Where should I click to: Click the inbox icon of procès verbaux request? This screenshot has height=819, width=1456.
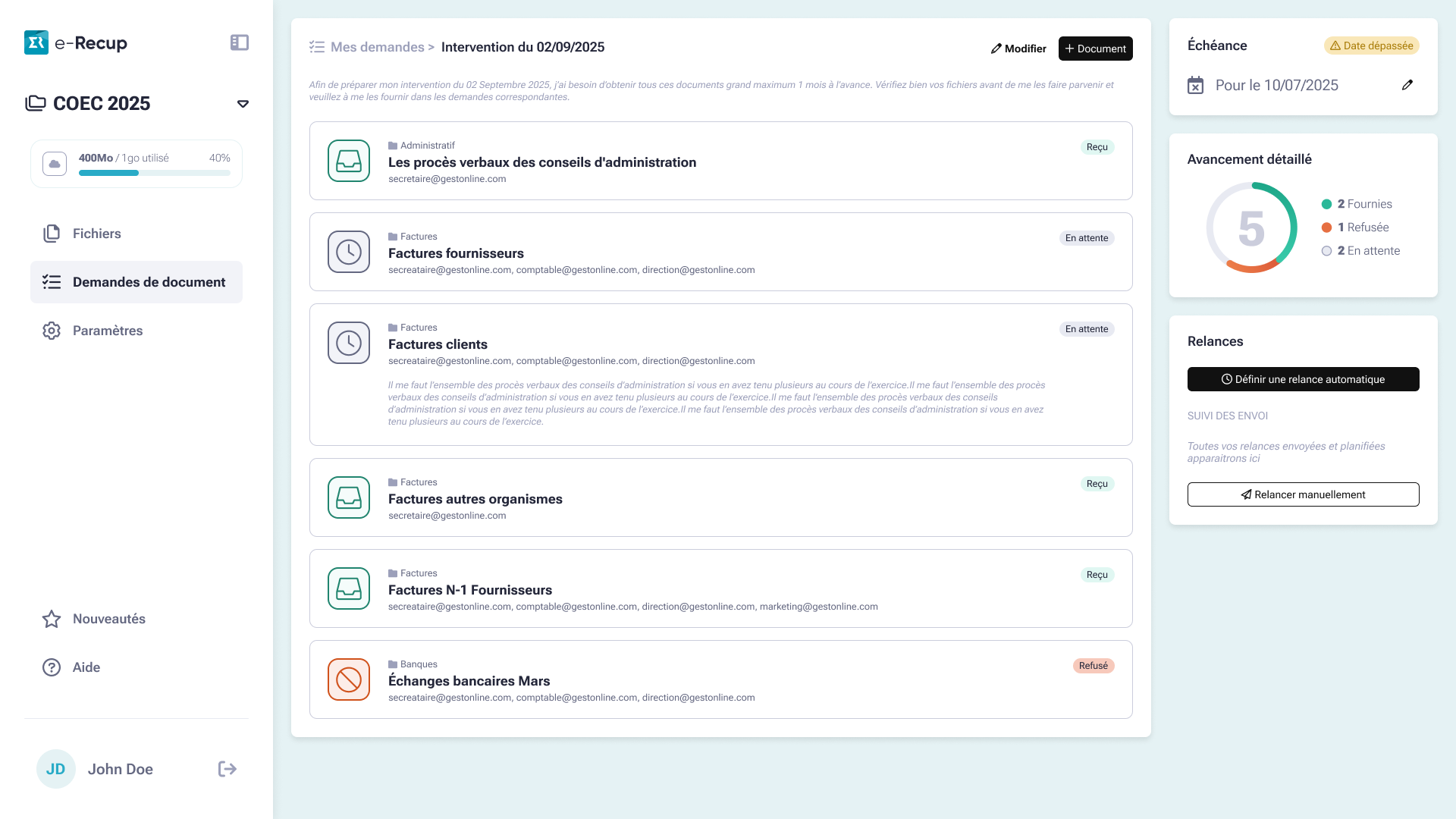pyautogui.click(x=349, y=161)
